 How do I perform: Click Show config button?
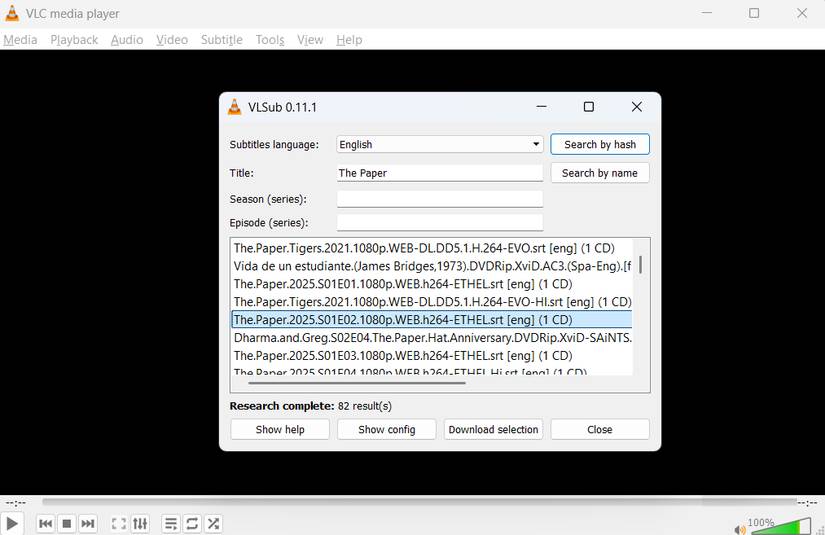(387, 429)
